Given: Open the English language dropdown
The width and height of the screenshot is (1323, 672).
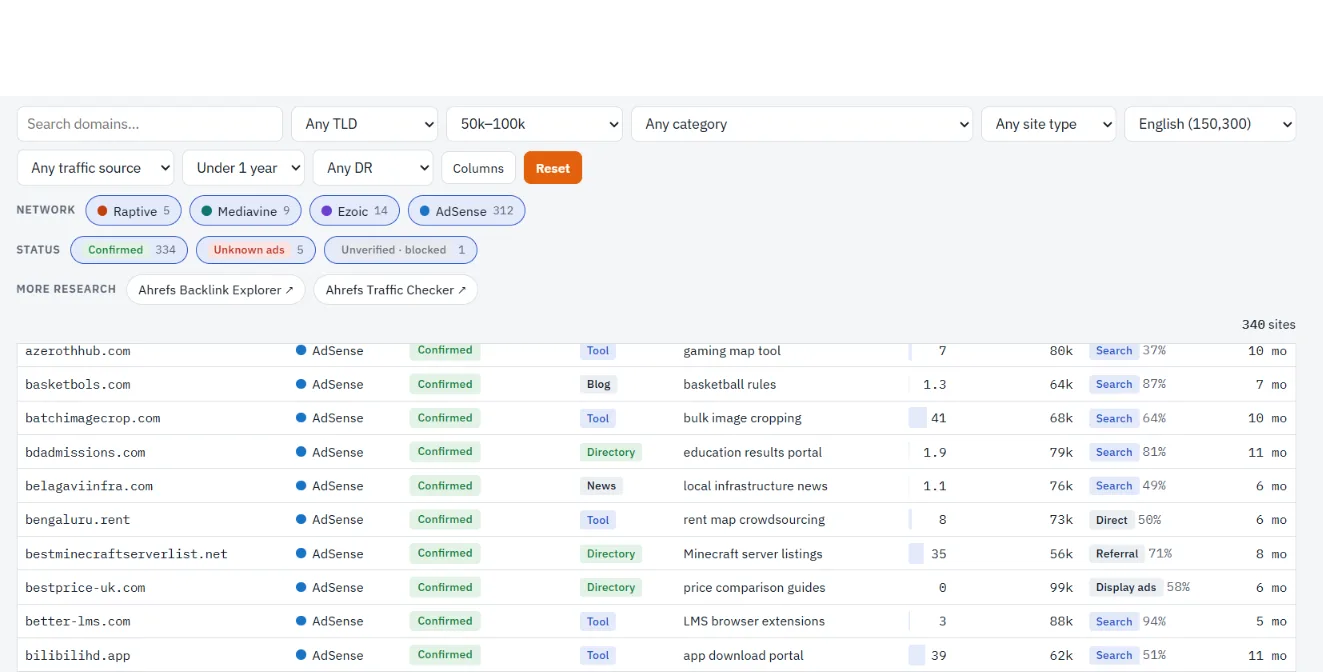Looking at the screenshot, I should coord(1210,124).
